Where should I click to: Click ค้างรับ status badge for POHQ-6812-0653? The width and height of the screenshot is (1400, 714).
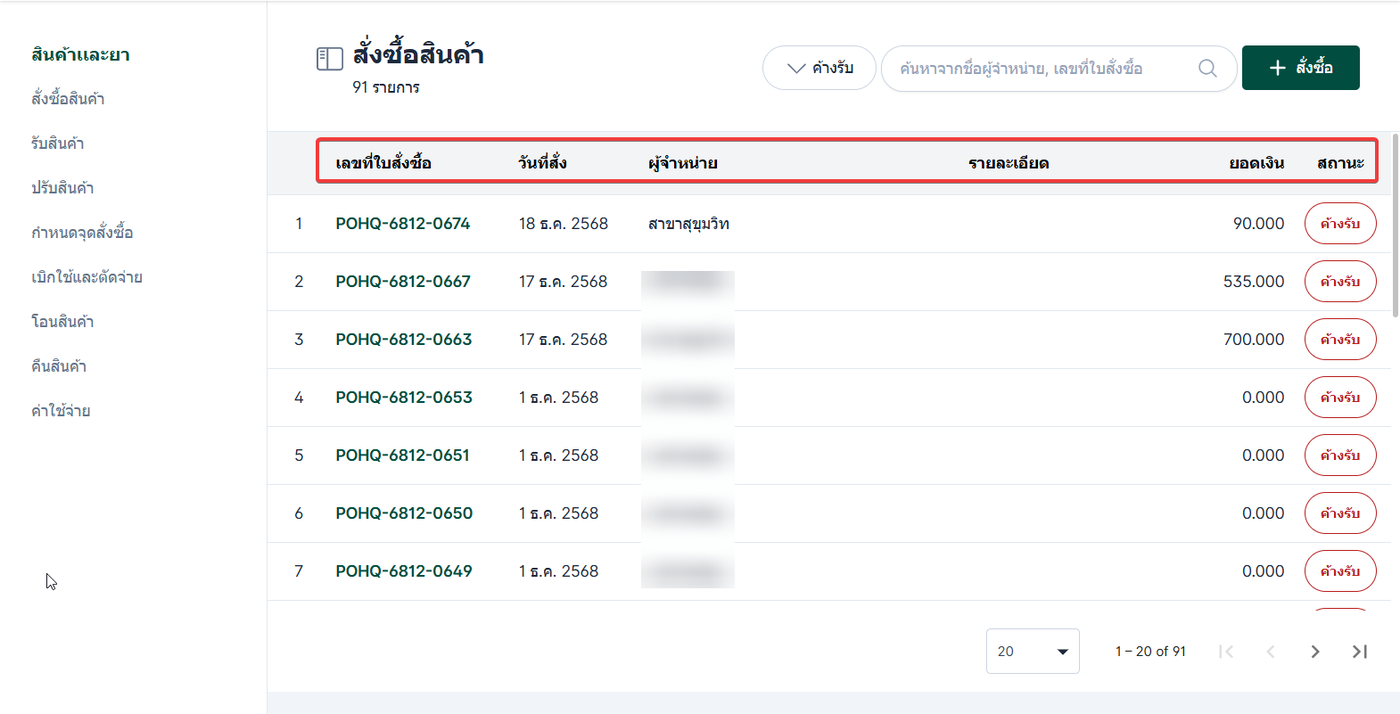tap(1340, 397)
